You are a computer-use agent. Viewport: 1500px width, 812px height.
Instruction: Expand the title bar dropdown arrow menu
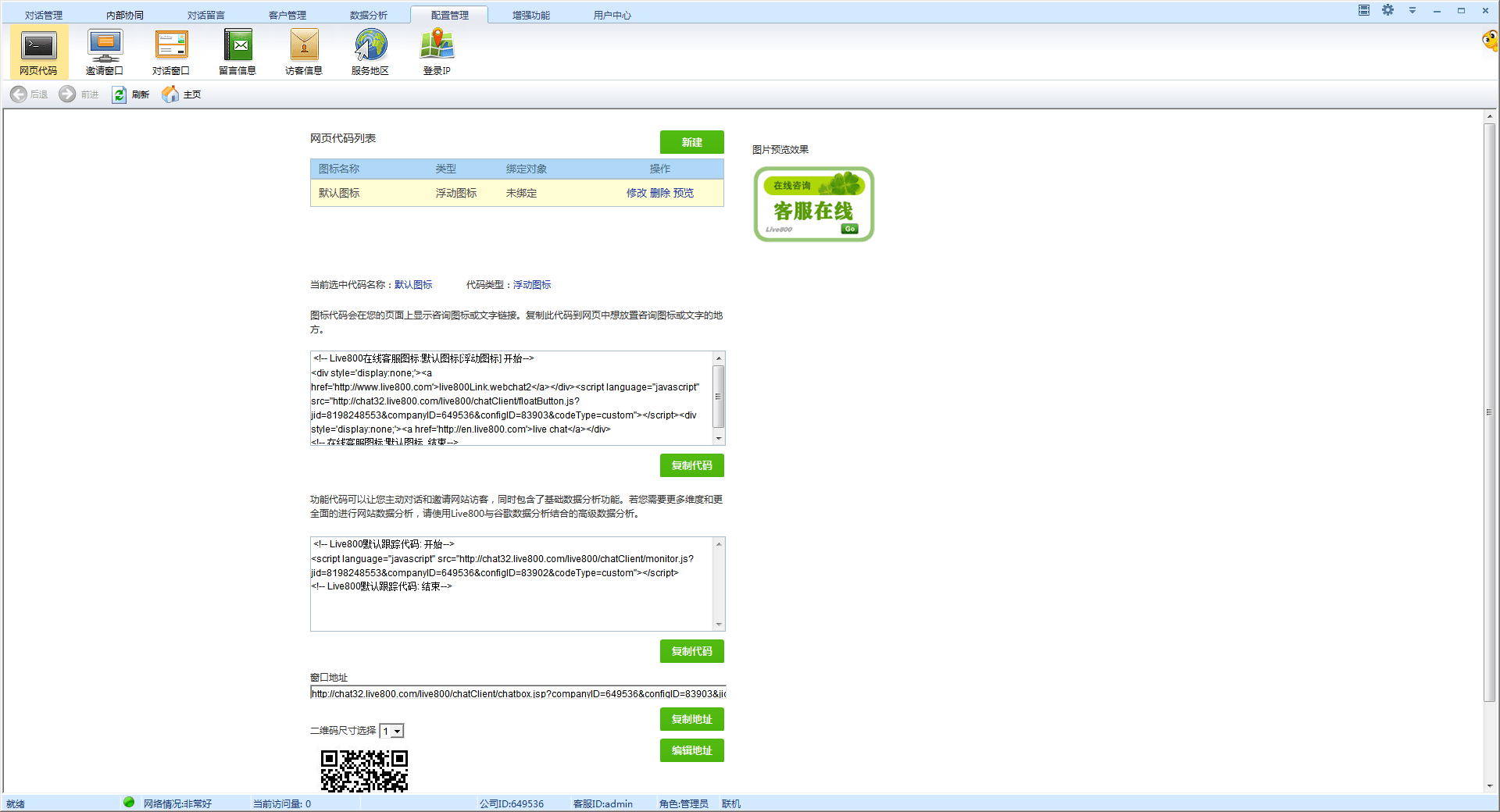click(1412, 10)
